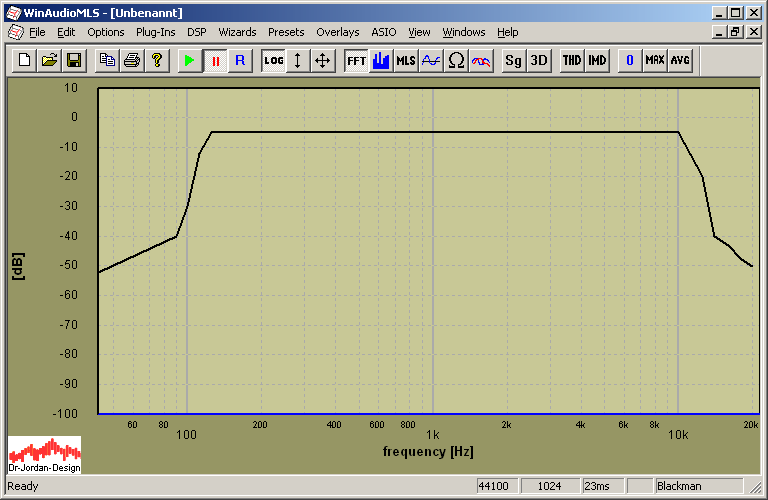The image size is (768, 500).
Task: Open the Wizards menu
Action: [x=237, y=32]
